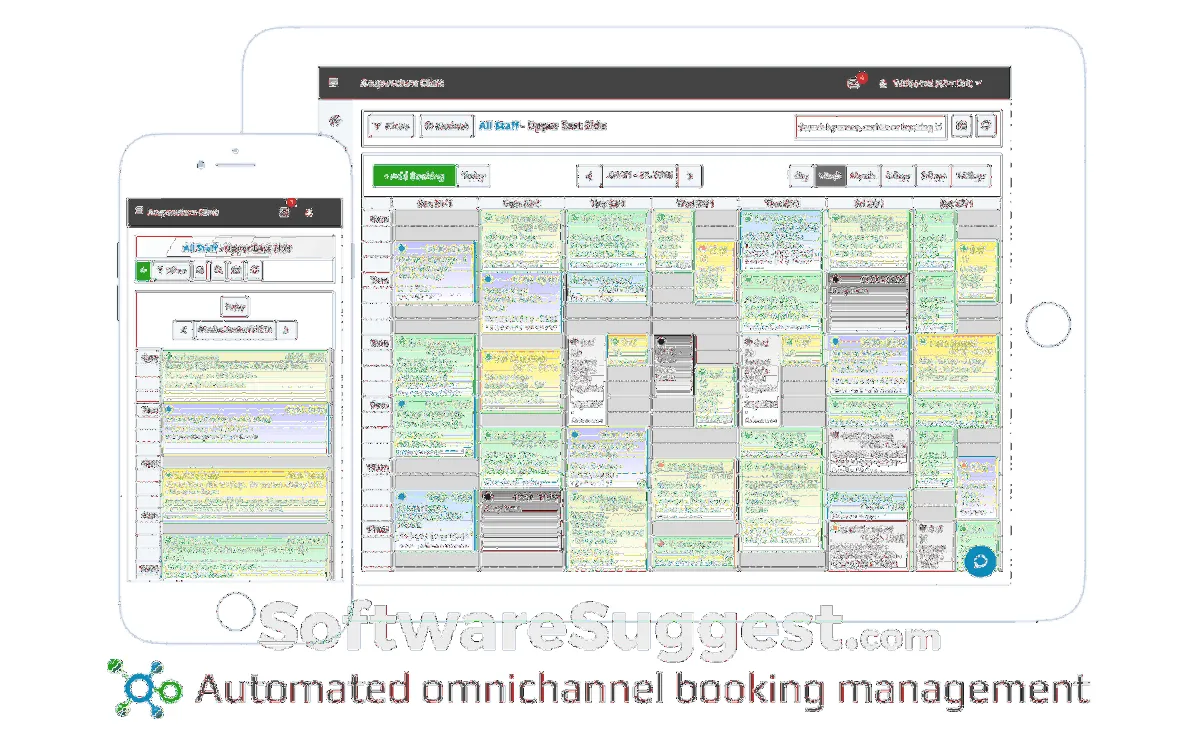Open the date picker on phone calendar

click(x=235, y=330)
